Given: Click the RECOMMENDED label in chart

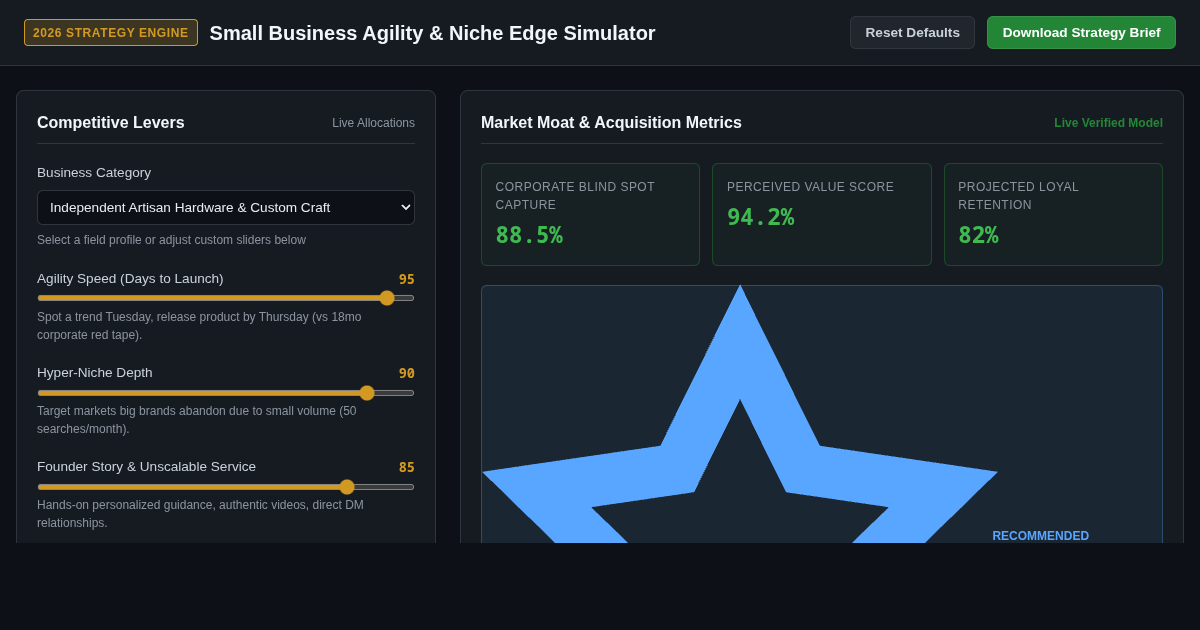Looking at the screenshot, I should tap(1041, 536).
